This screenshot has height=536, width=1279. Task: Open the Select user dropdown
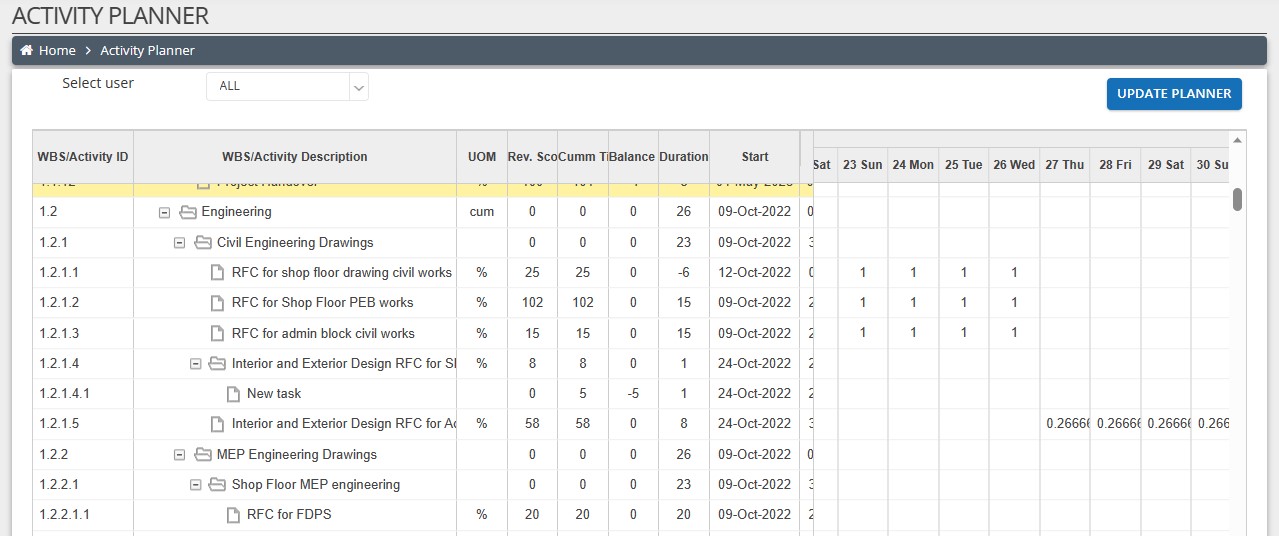coord(287,86)
